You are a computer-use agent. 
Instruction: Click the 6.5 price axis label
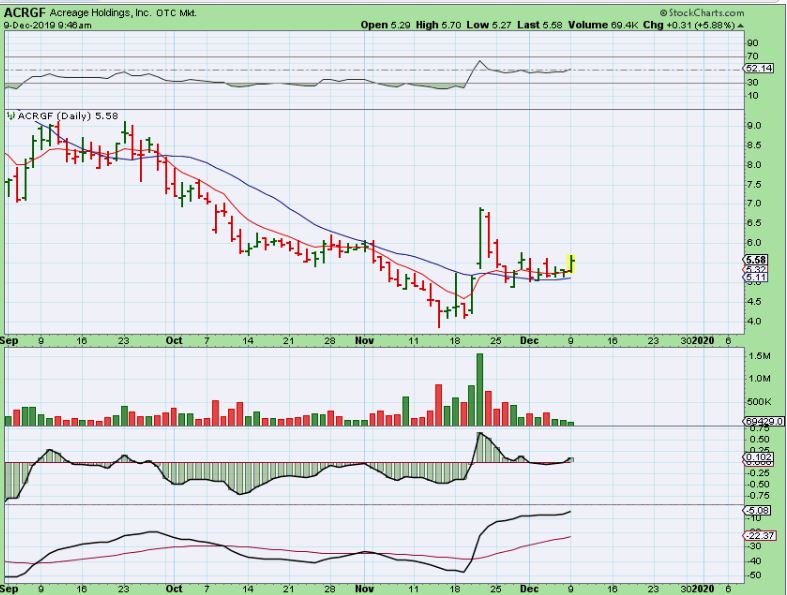754,223
